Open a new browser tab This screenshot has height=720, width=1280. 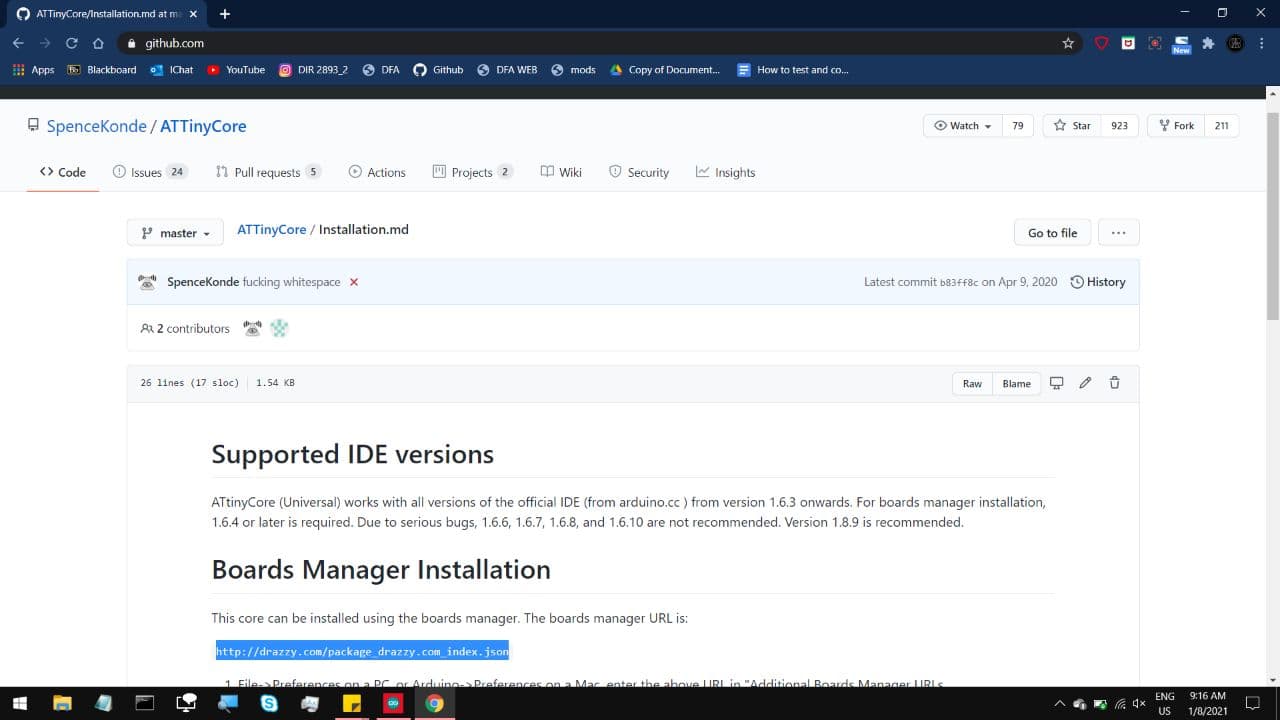tap(224, 14)
